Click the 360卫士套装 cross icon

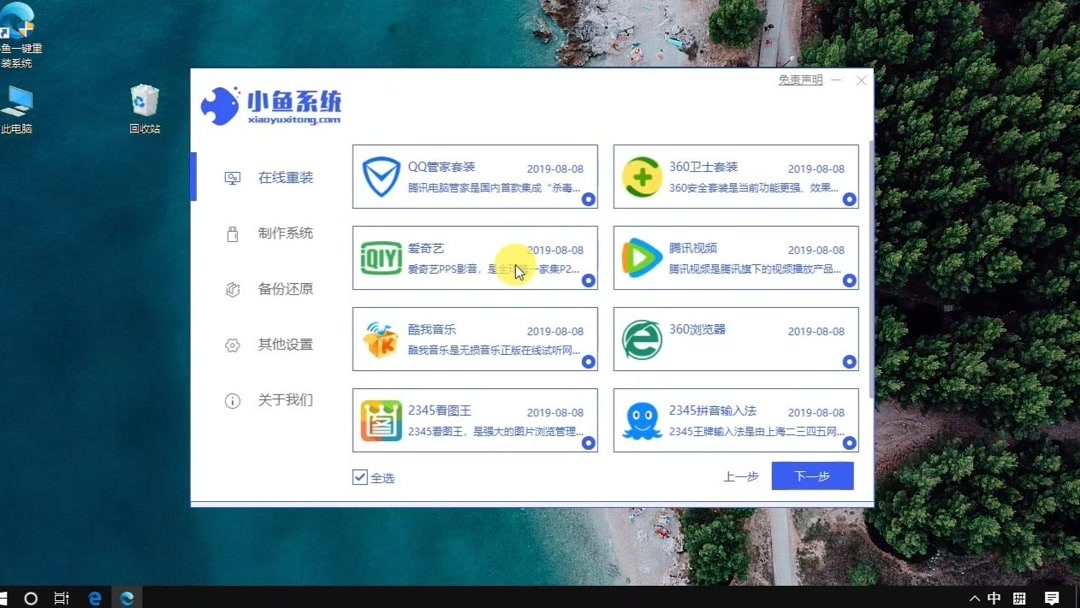(x=641, y=177)
